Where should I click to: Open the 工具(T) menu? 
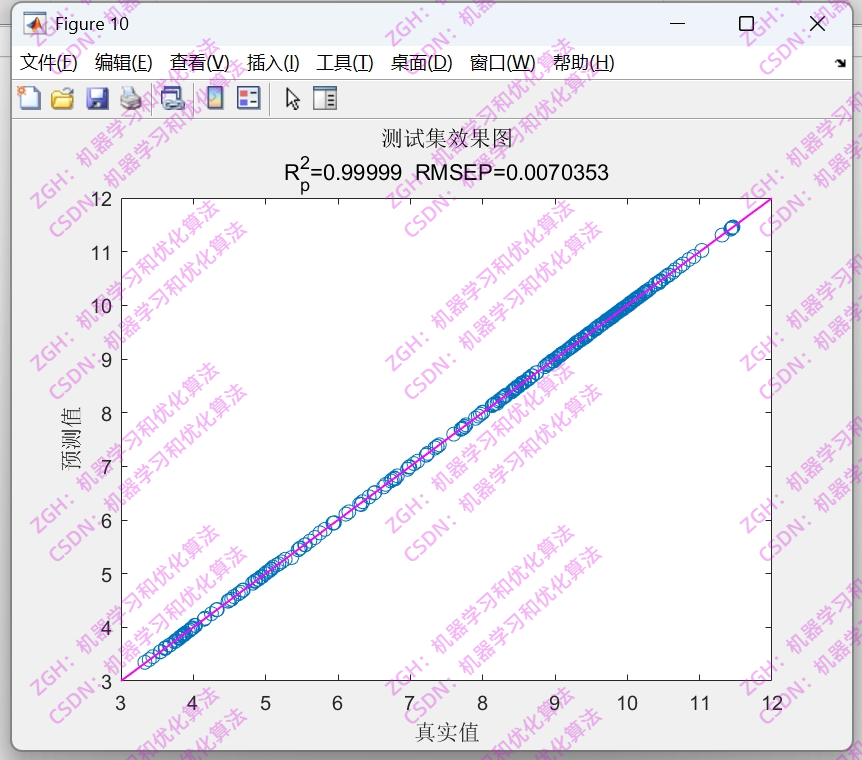point(345,63)
